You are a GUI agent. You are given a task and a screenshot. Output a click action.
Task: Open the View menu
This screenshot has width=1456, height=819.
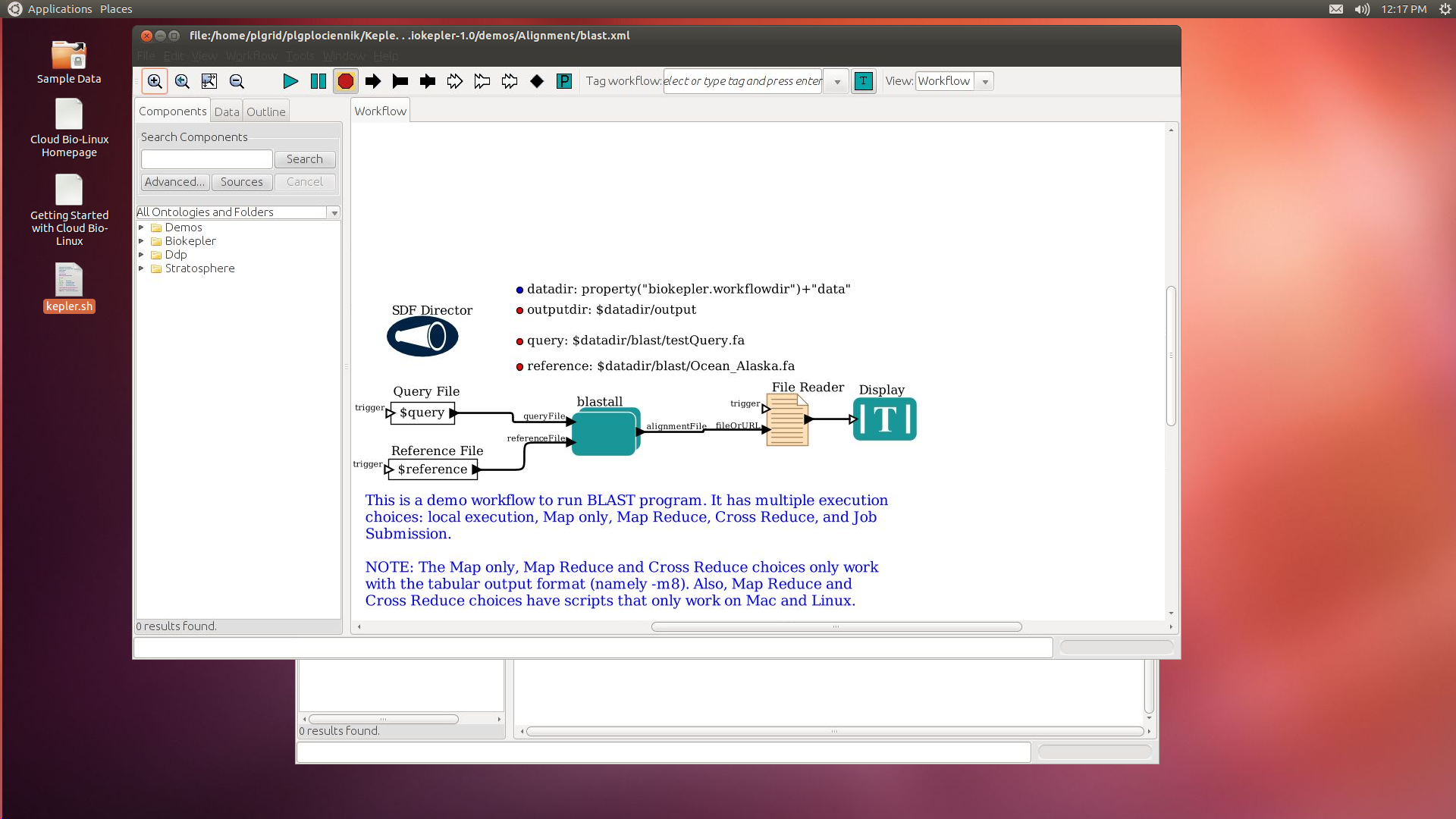[204, 55]
